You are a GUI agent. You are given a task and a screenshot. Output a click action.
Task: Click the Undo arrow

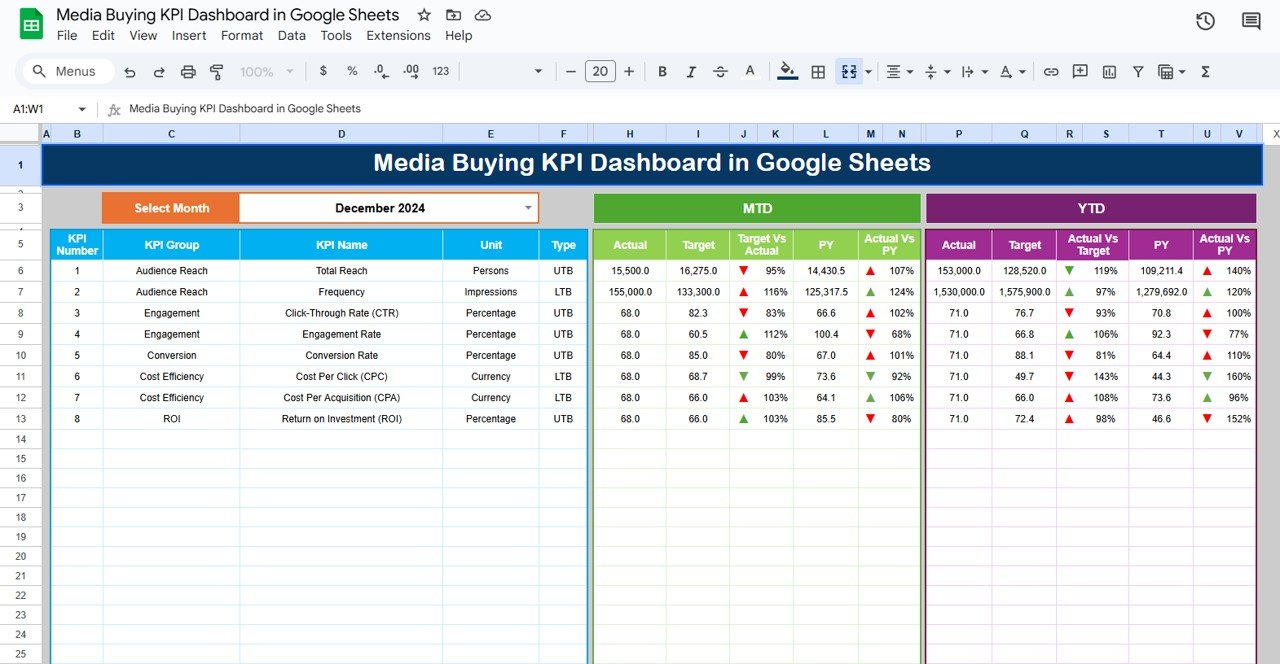pos(130,72)
